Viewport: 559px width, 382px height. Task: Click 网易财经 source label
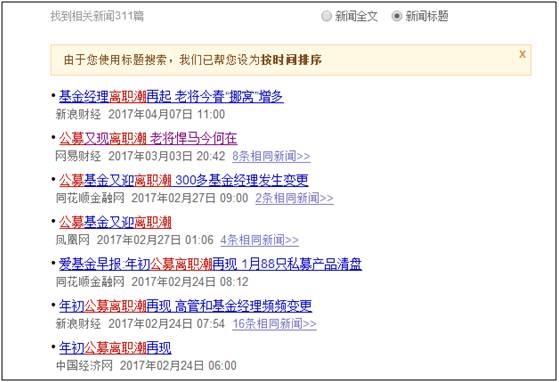coord(78,156)
